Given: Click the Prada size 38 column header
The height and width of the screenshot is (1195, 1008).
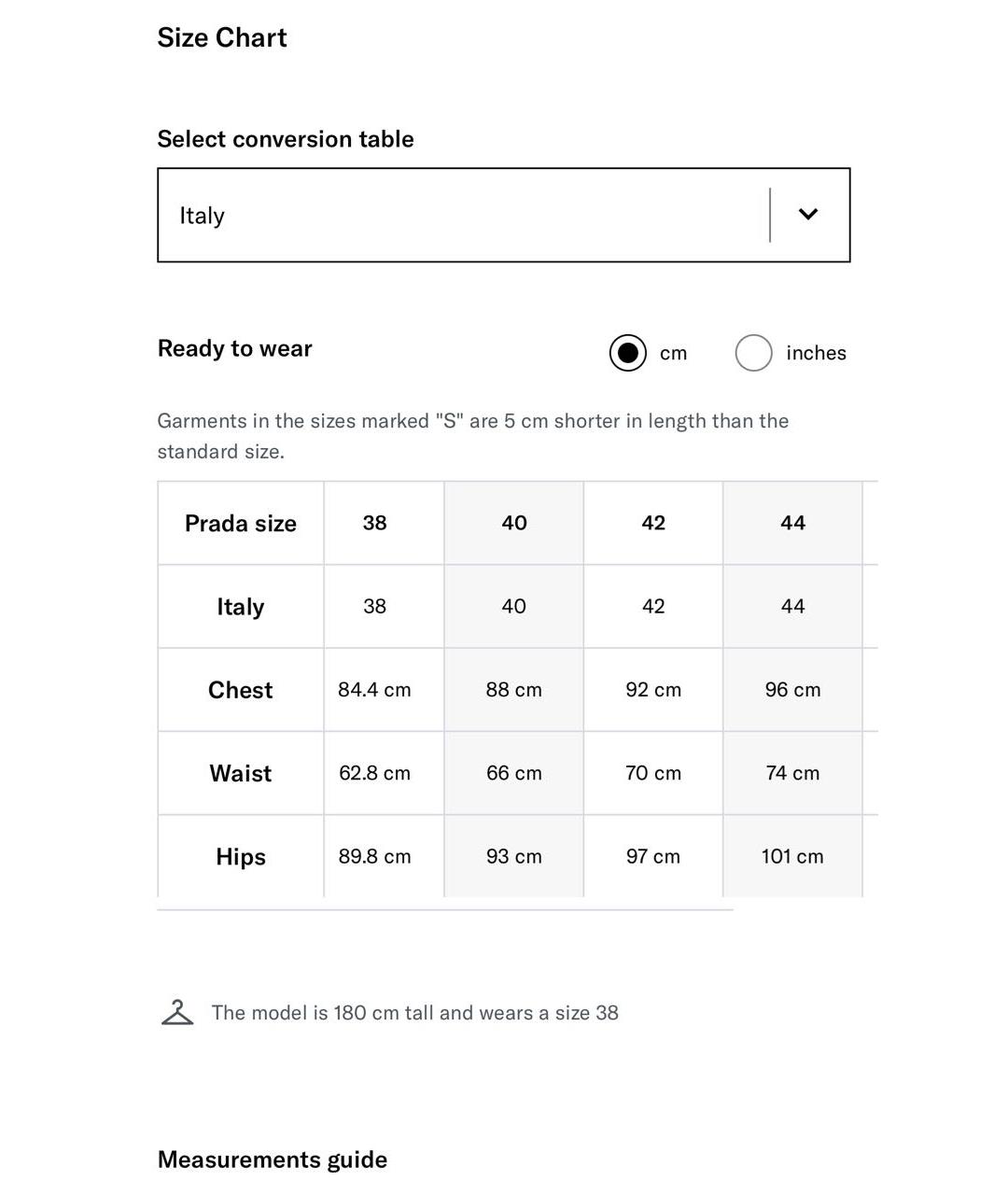Looking at the screenshot, I should point(374,523).
